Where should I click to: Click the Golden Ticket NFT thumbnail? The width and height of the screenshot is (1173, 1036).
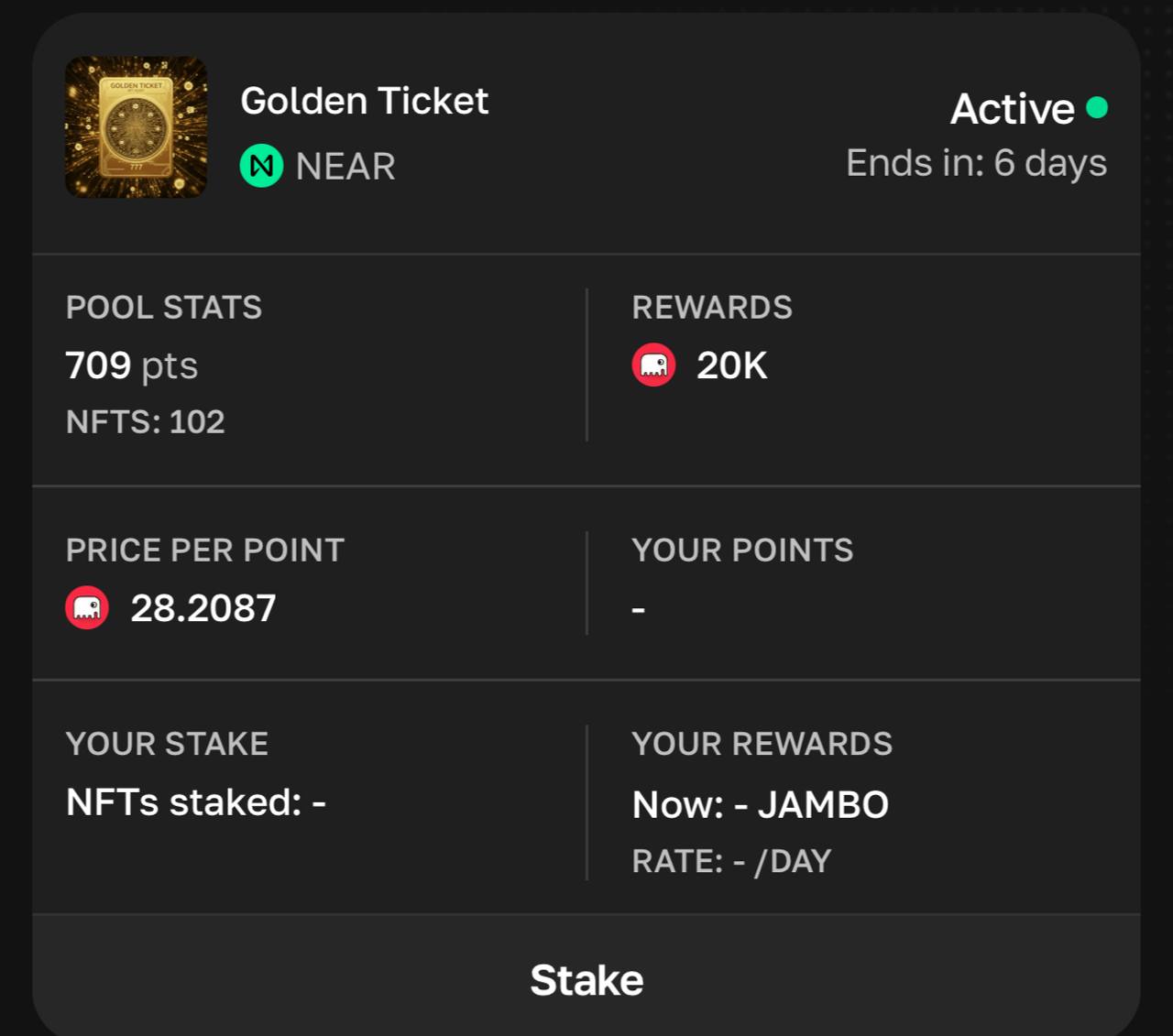136,127
